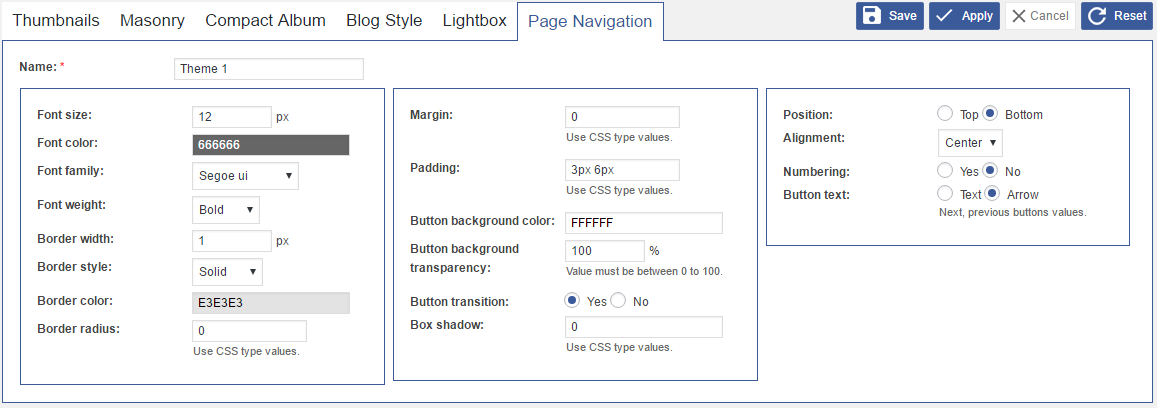Click the Cancel button with X icon
This screenshot has height=408, width=1157.
(1040, 16)
